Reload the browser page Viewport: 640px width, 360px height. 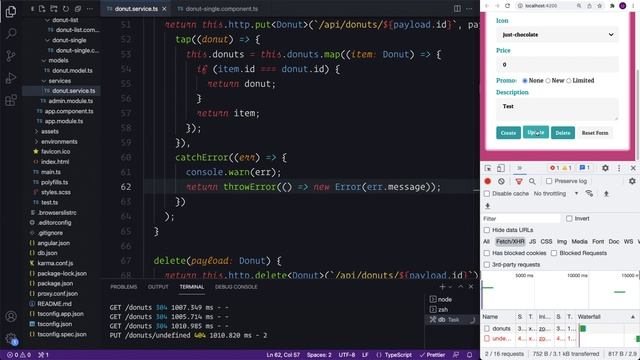click(507, 6)
